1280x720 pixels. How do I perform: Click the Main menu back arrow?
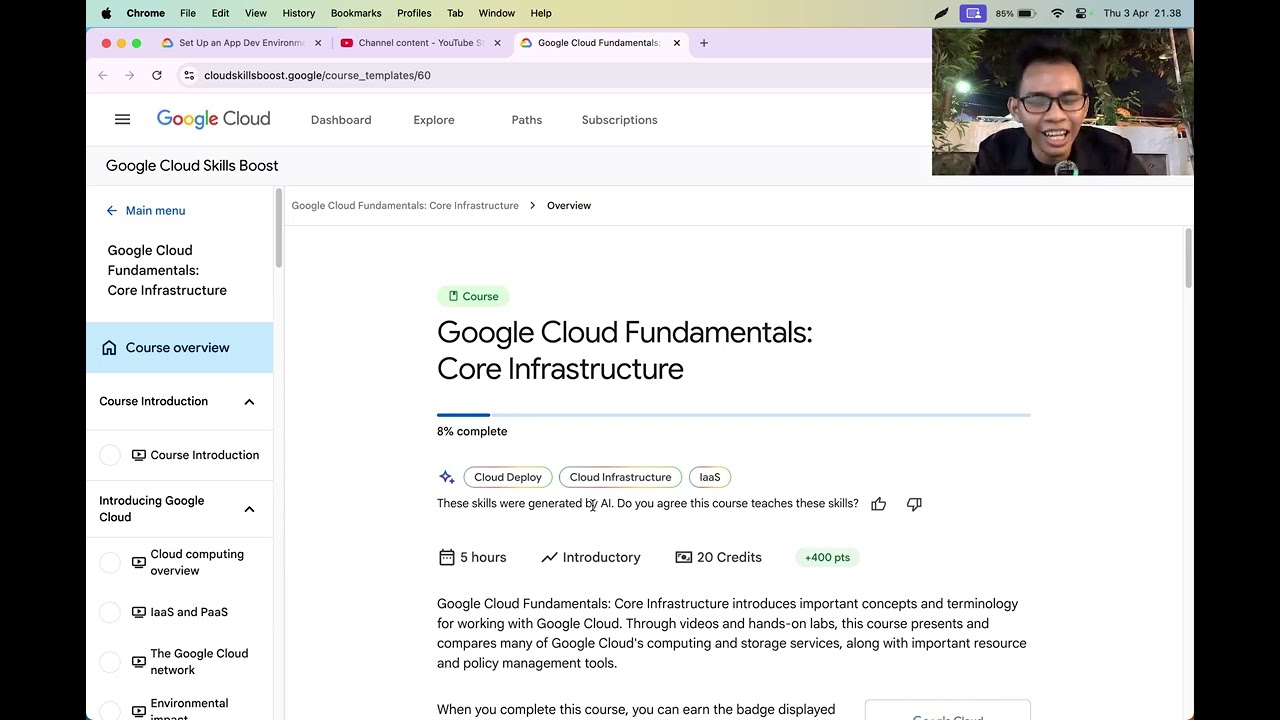112,211
